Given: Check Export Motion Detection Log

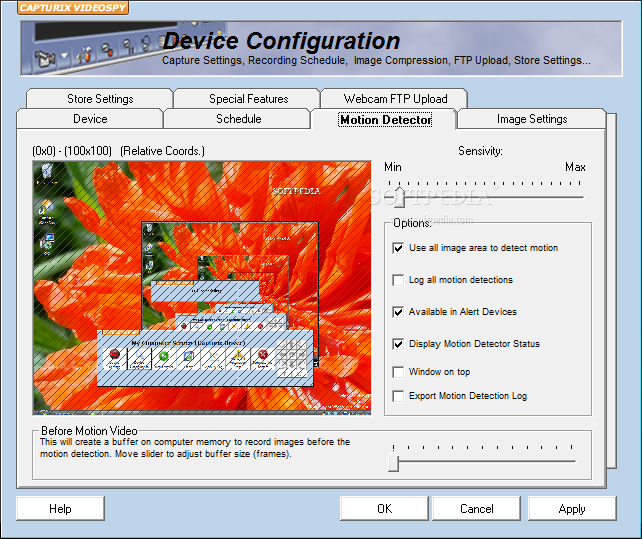Looking at the screenshot, I should point(398,396).
